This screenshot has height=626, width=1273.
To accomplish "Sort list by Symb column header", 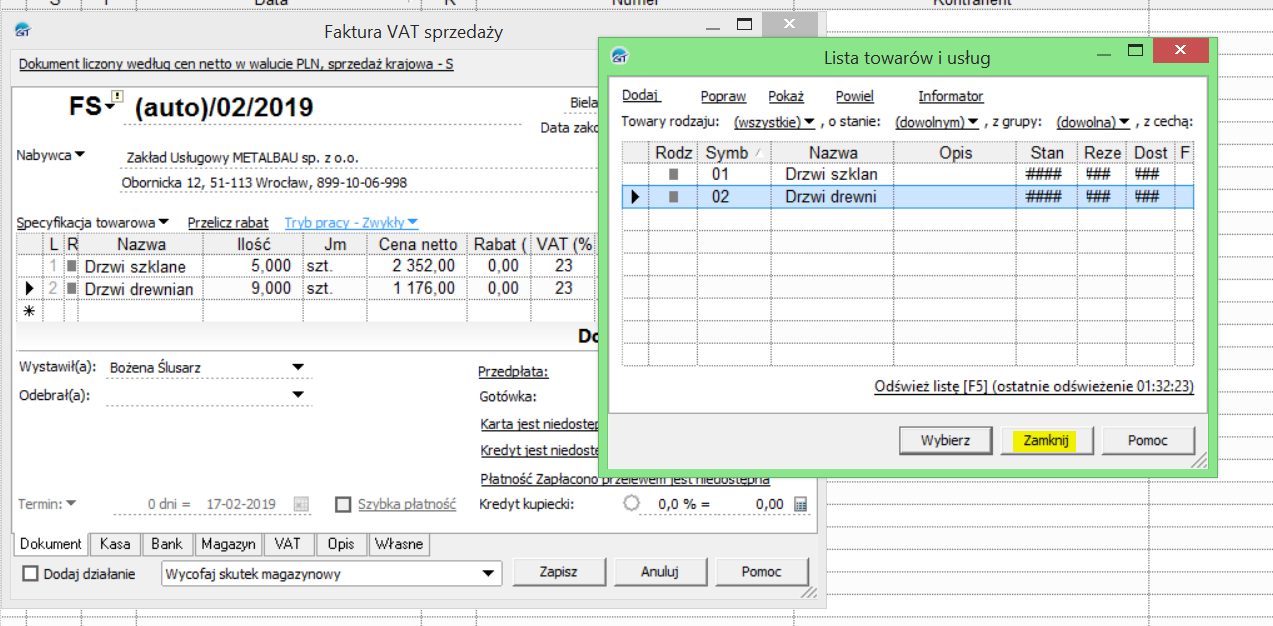I will coord(734,152).
